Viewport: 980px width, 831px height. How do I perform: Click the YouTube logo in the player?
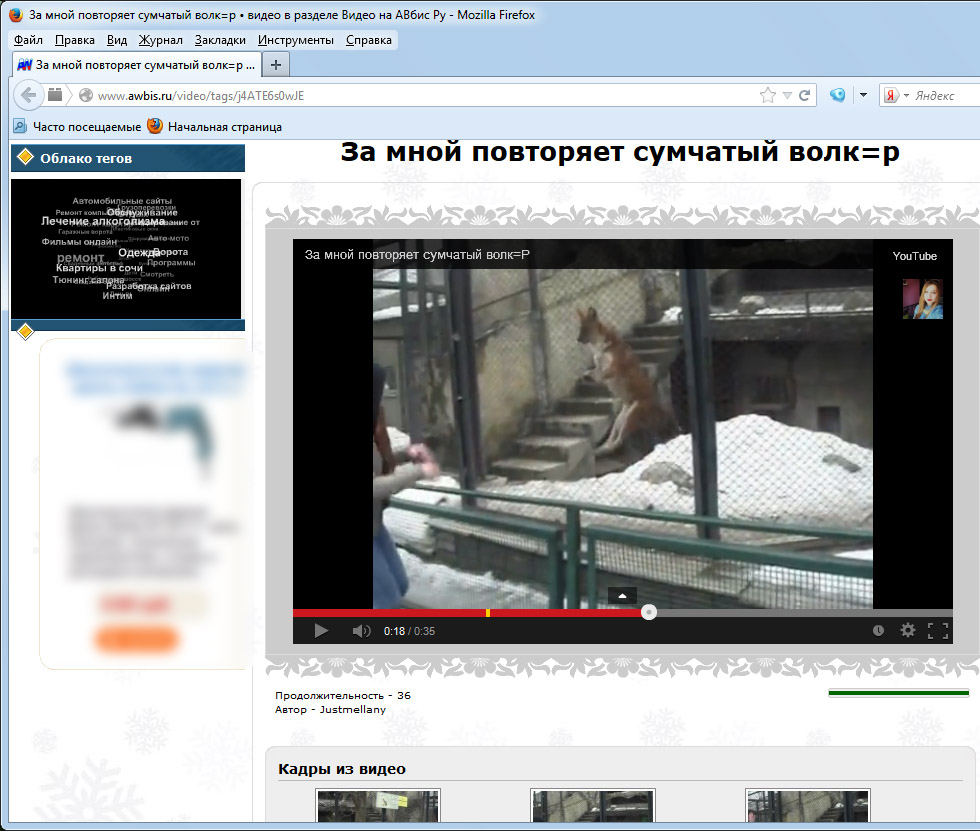pyautogui.click(x=914, y=256)
